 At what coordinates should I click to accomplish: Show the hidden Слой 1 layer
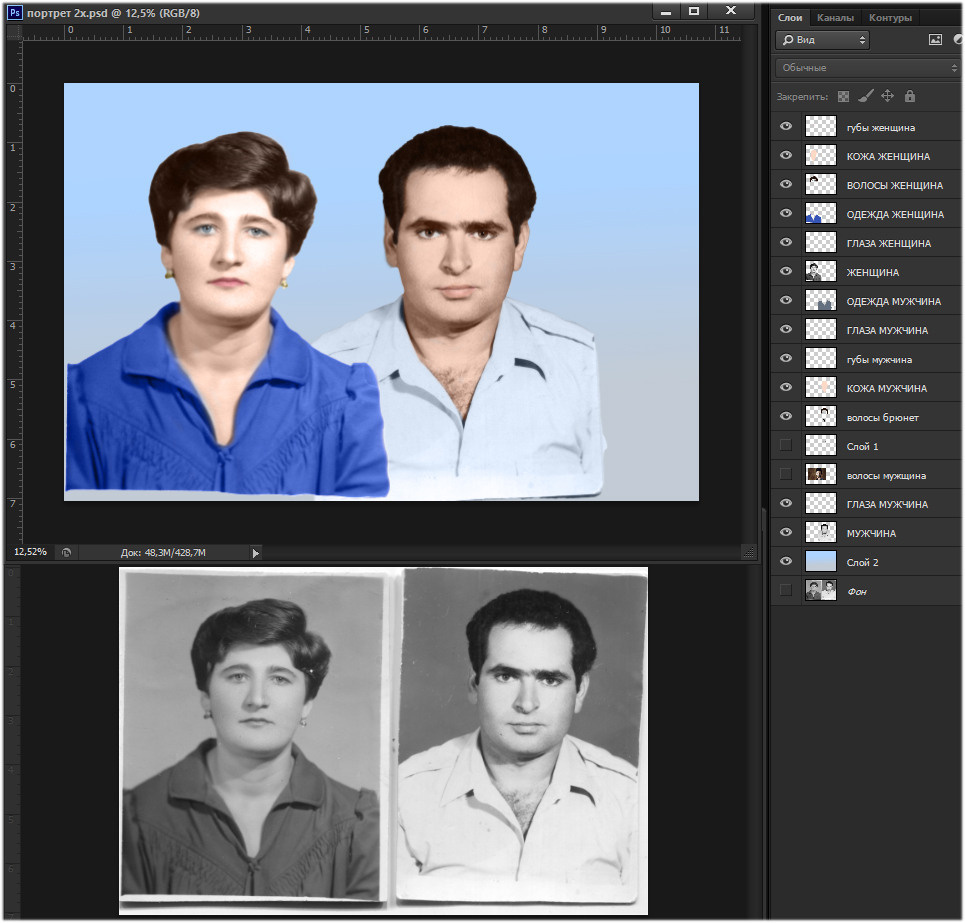tap(786, 446)
